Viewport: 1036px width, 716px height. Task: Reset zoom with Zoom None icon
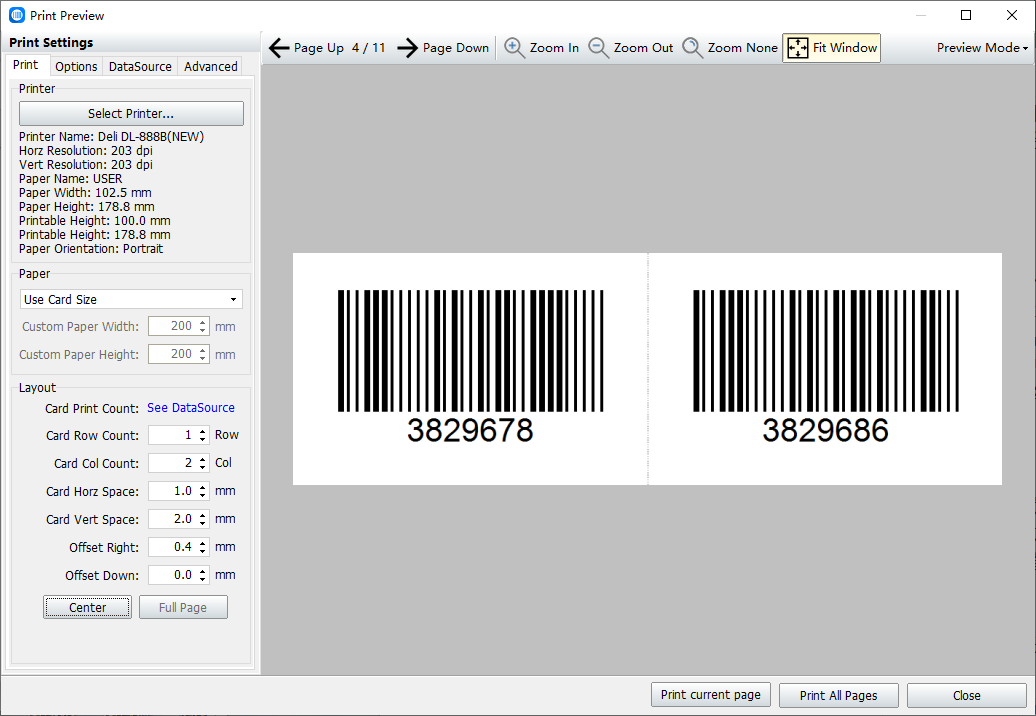pyautogui.click(x=692, y=48)
